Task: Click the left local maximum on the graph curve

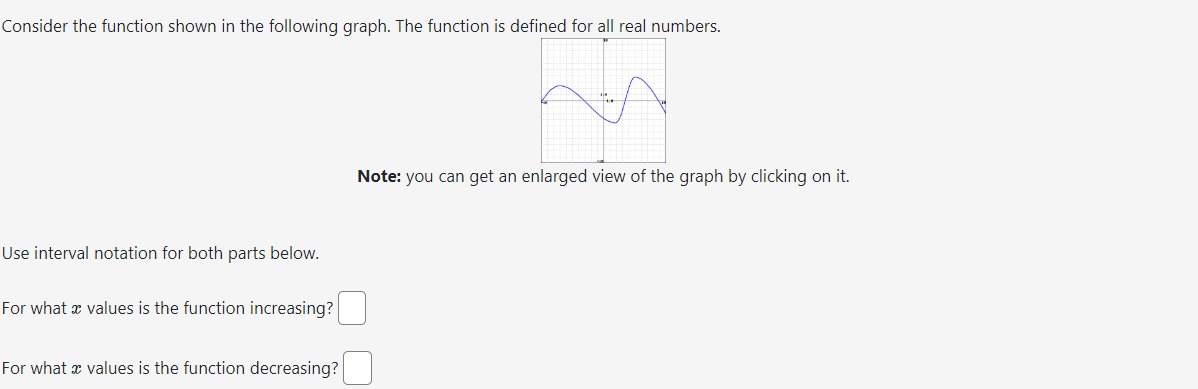Action: point(561,86)
